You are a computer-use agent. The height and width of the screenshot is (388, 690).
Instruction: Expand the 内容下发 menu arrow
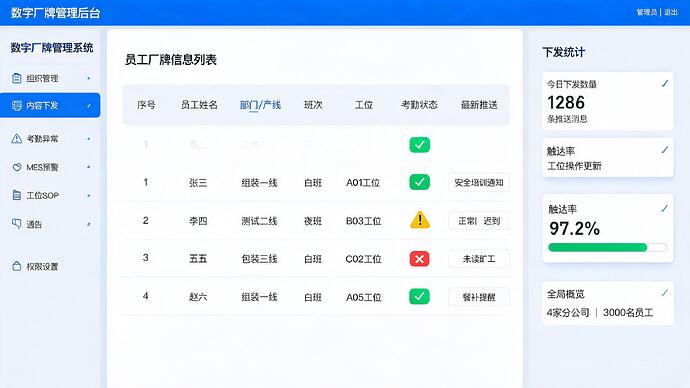pos(88,106)
